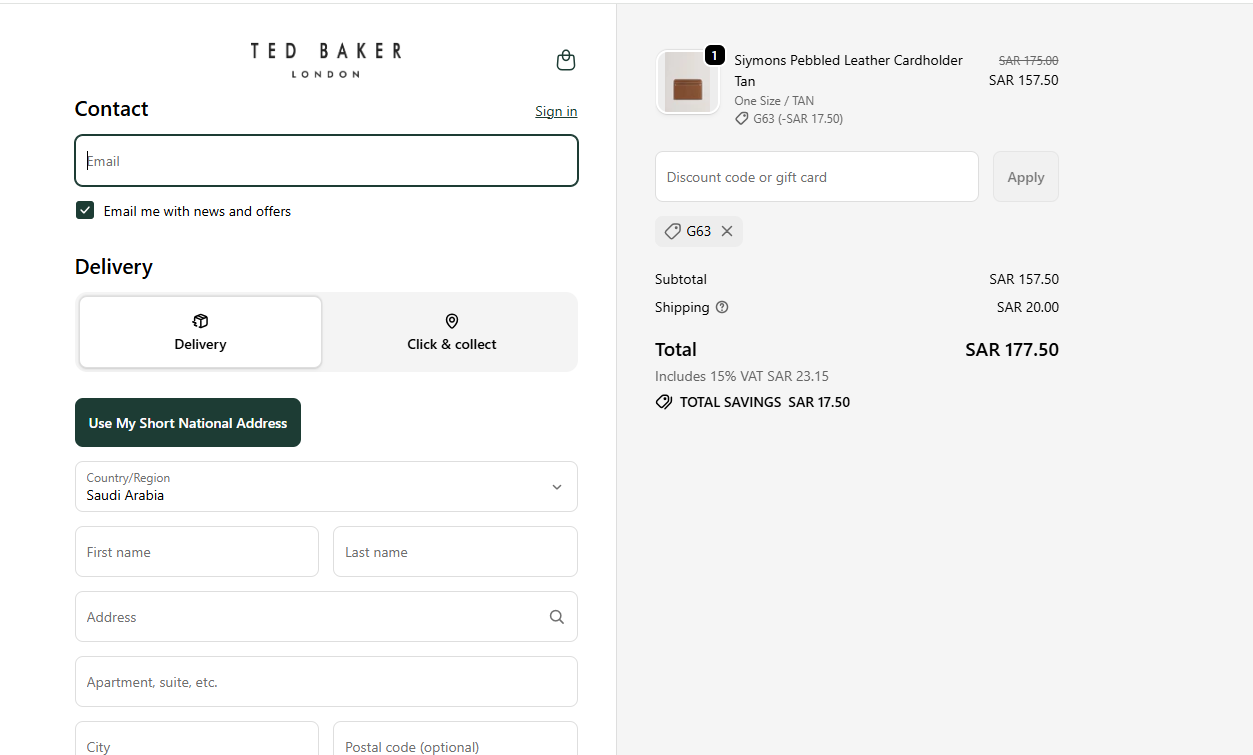Viewport: 1253px width, 755px height.
Task: Open the Sign in link
Action: click(556, 111)
